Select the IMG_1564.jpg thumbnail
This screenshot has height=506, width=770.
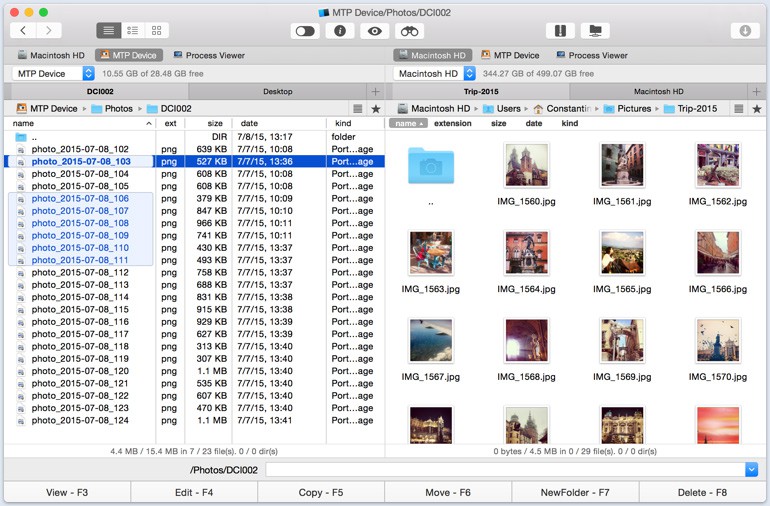click(526, 254)
